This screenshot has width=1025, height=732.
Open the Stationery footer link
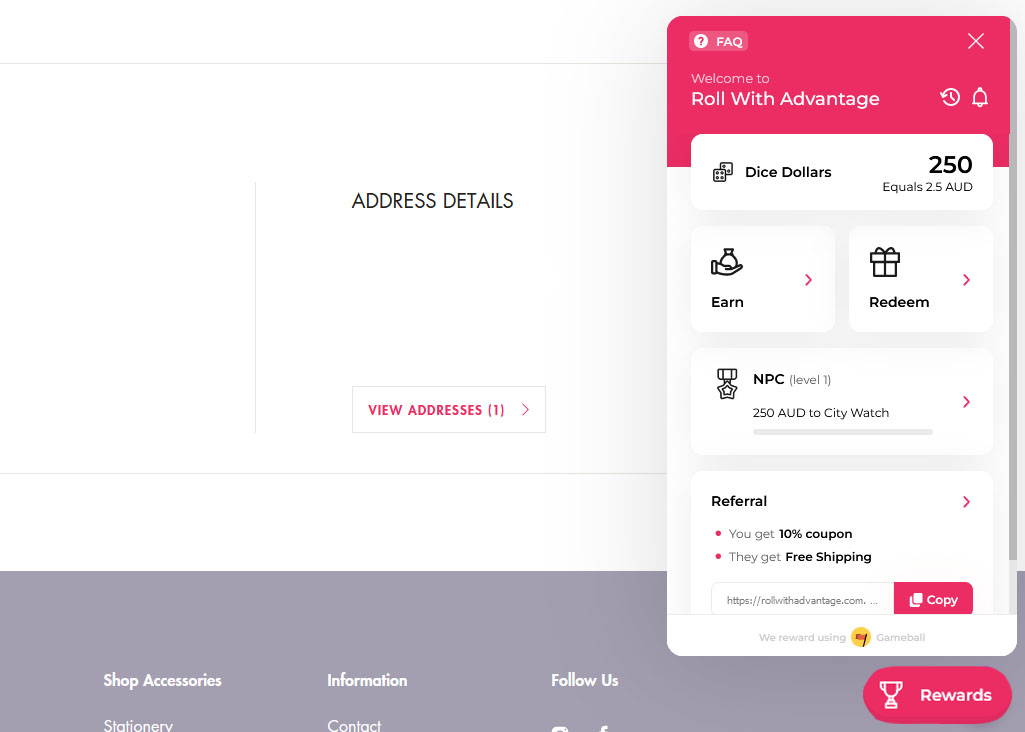(138, 725)
